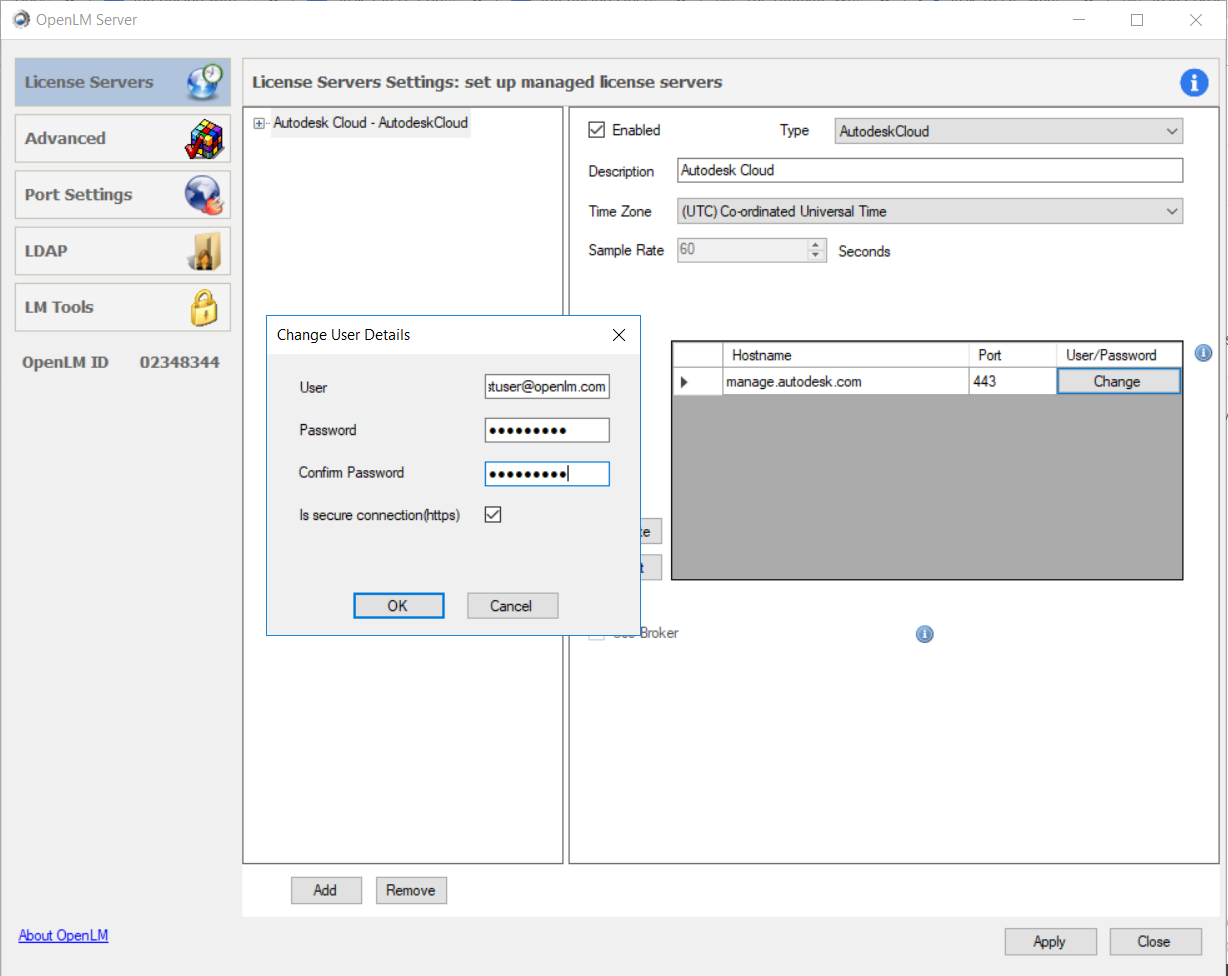Click into the Confirm Password field
The width and height of the screenshot is (1228, 976).
point(547,474)
